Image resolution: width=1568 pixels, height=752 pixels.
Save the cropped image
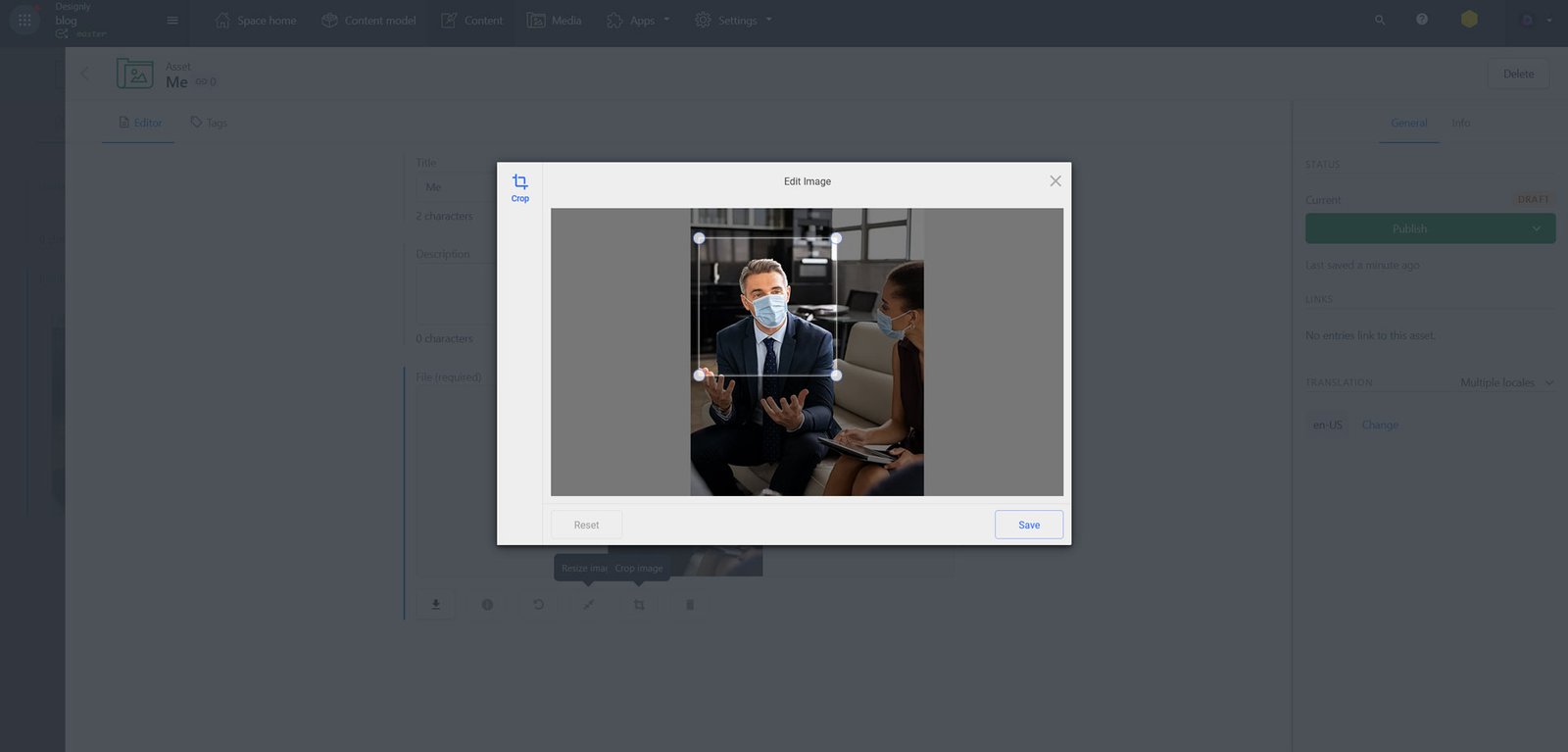(1028, 525)
